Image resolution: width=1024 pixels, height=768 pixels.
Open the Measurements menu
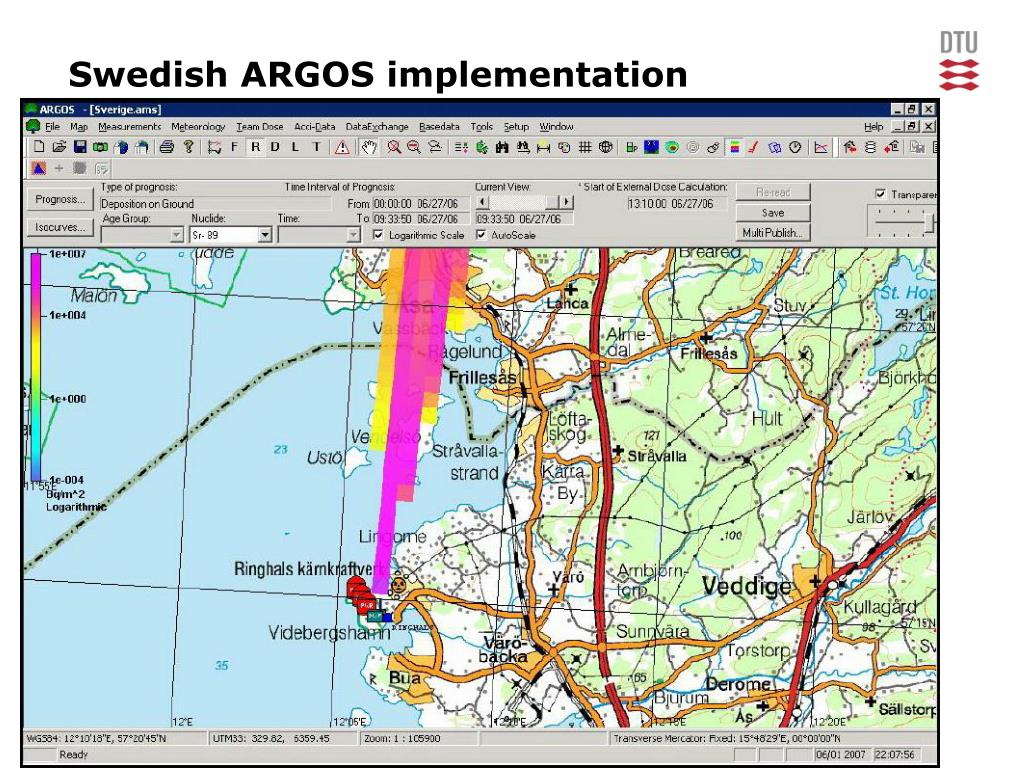(129, 127)
